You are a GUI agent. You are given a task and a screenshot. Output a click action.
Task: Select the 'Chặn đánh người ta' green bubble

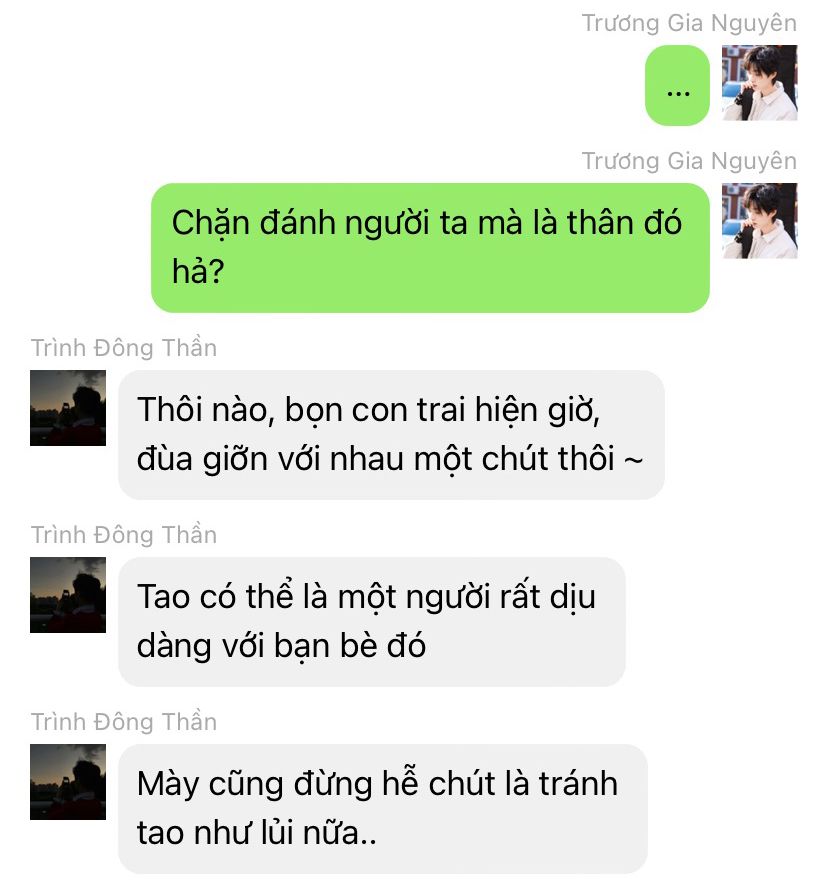[x=430, y=248]
